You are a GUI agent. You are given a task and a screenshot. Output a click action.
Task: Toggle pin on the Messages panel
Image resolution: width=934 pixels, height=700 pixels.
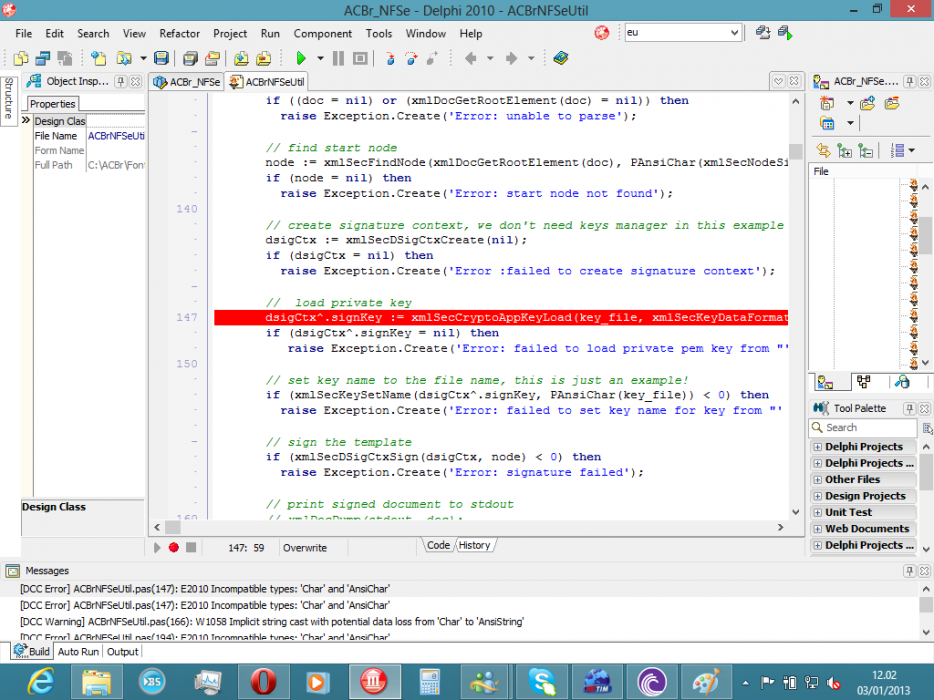909,571
